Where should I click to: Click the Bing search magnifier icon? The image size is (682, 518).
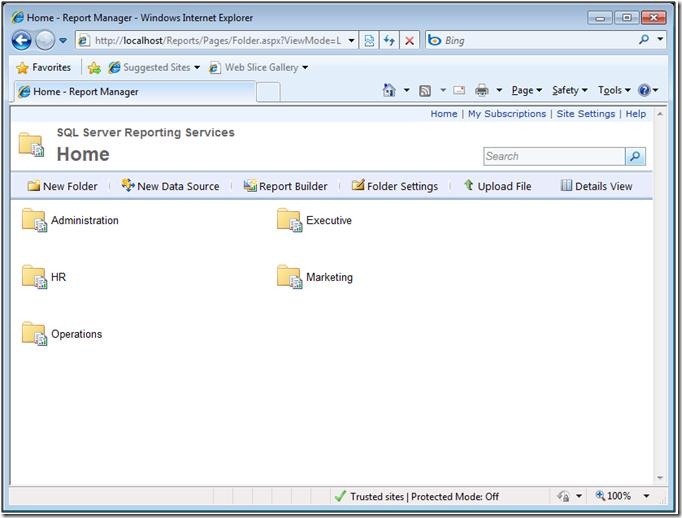[x=644, y=40]
